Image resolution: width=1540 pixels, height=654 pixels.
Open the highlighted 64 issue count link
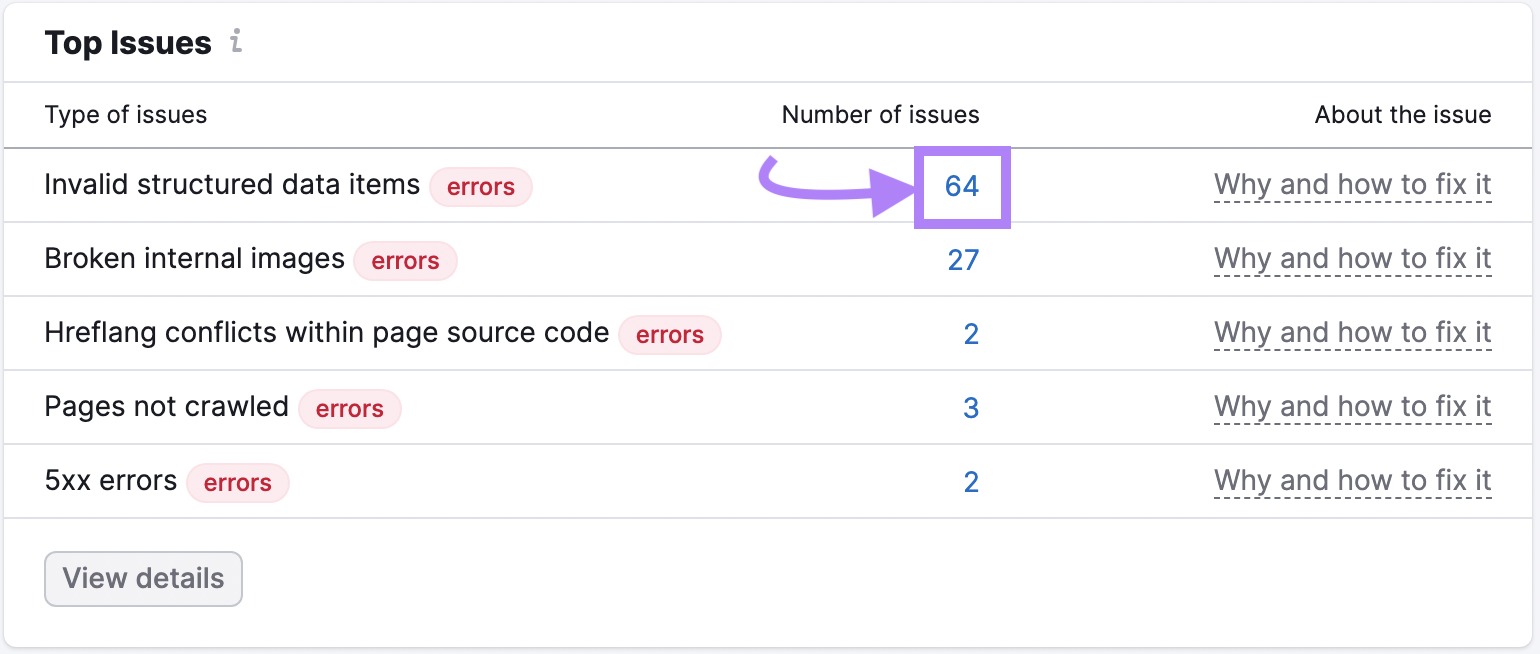962,186
